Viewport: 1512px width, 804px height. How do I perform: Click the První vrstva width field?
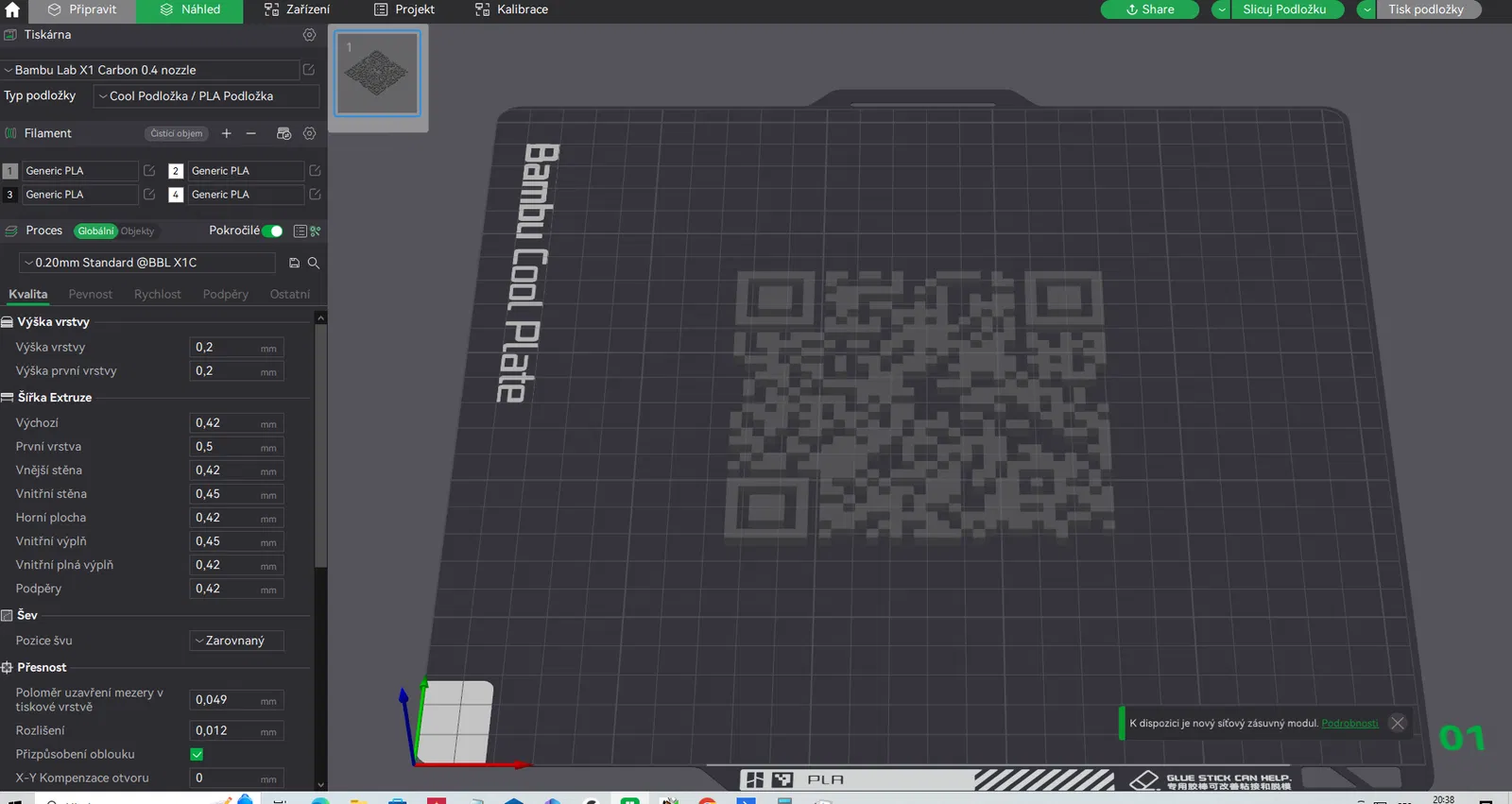(236, 447)
